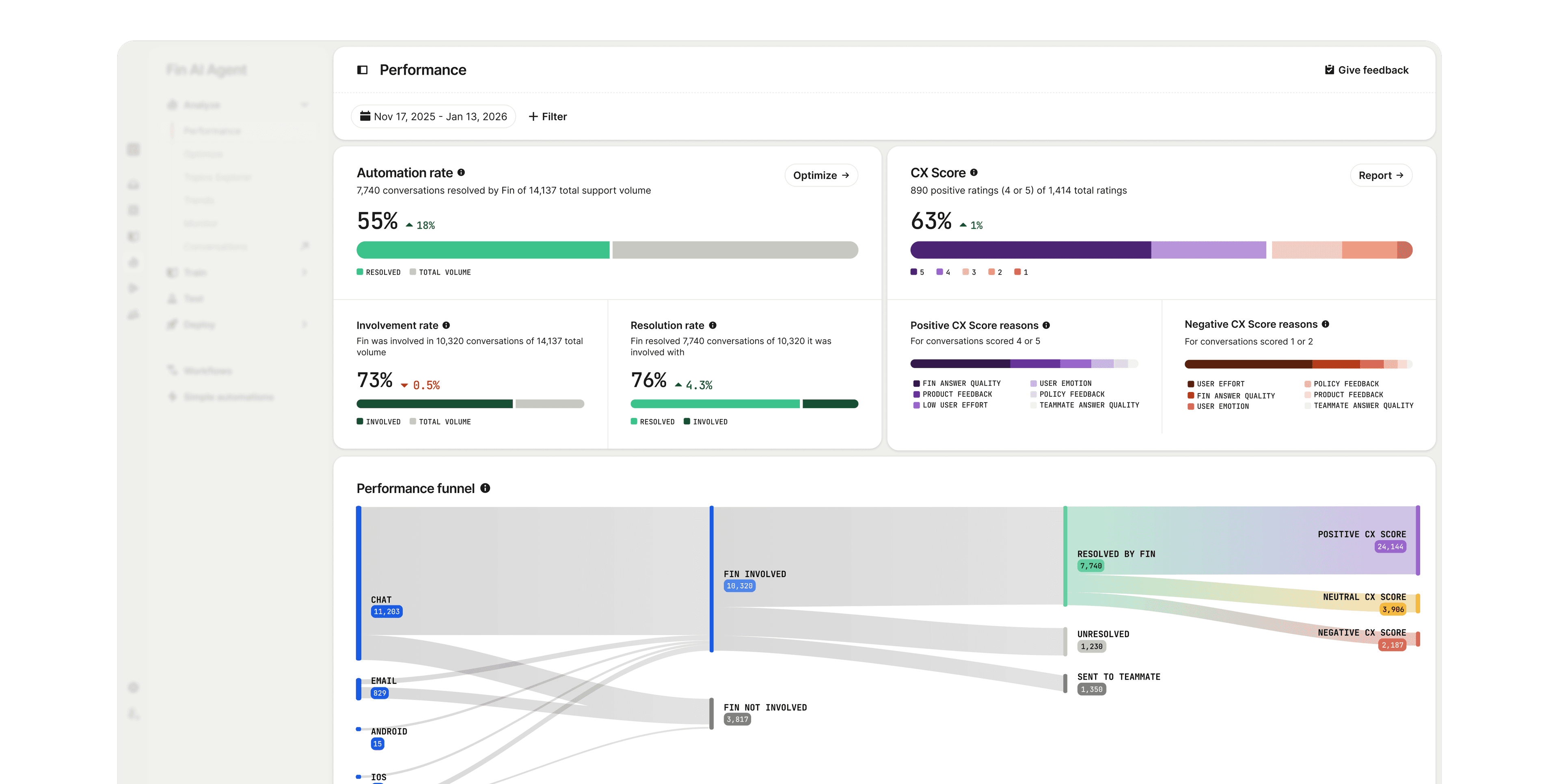
Task: Click the 76% resolution rate value
Action: coord(649,381)
